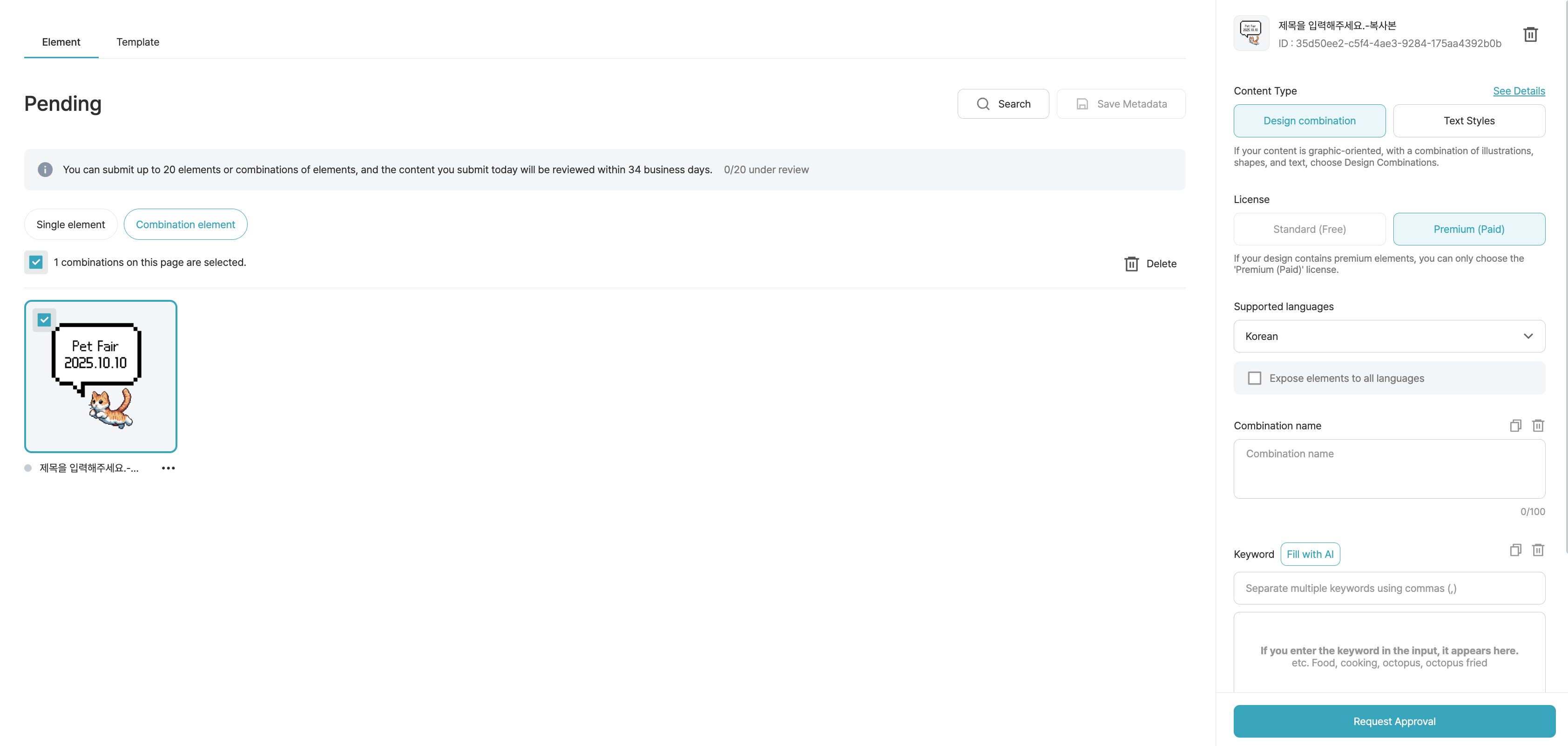Deselect the Pet Fair thumbnail checkbox

coord(44,320)
